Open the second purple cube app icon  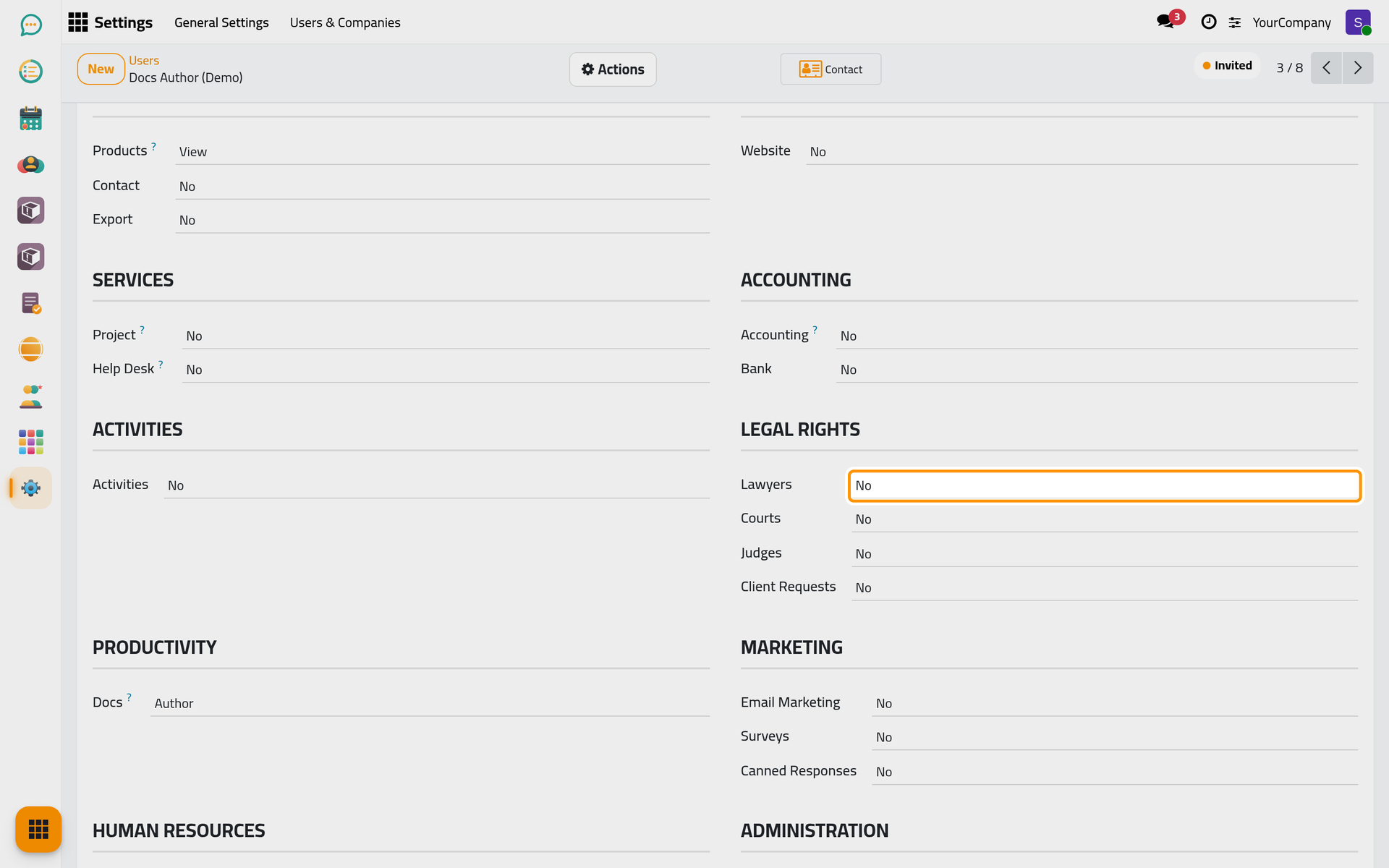tap(30, 257)
